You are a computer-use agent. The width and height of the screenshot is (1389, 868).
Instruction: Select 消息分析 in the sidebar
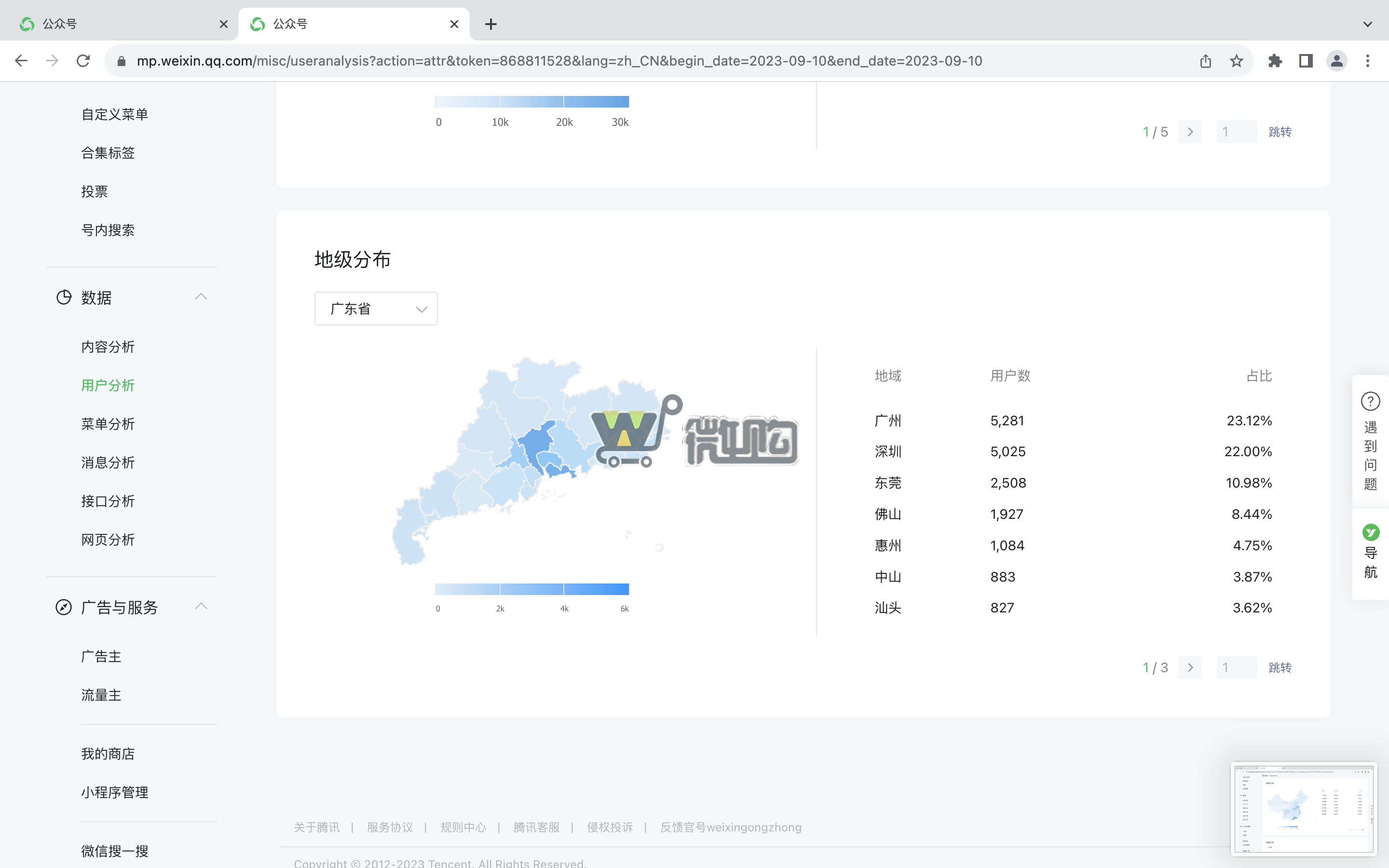click(108, 462)
